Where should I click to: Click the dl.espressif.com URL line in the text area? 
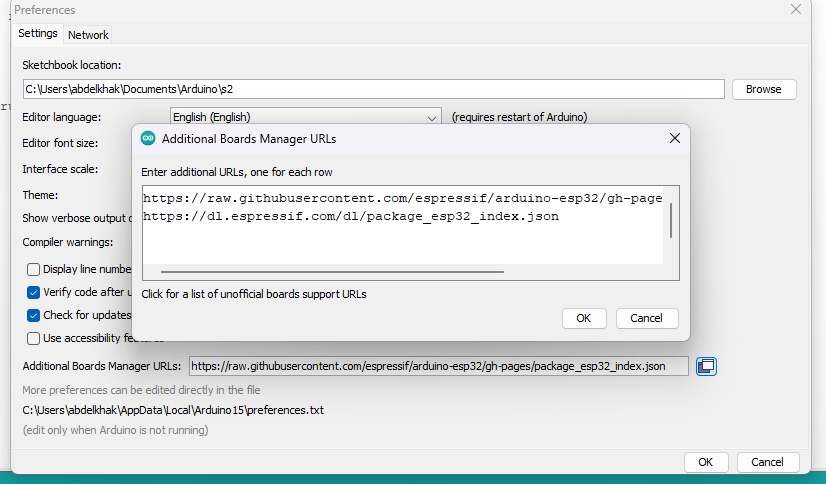(351, 216)
